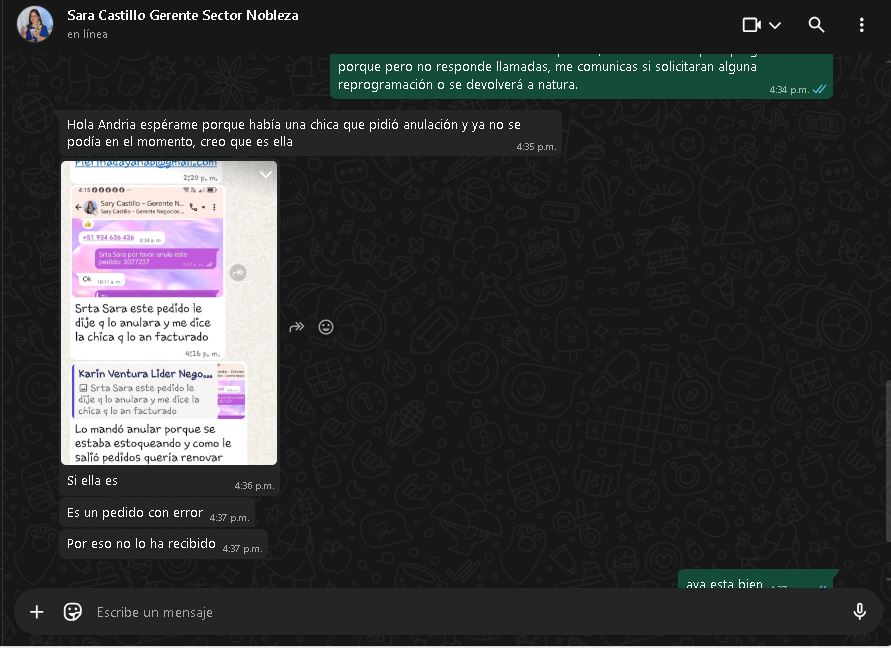Click the sent message 'aya esta bien'

[756, 580]
